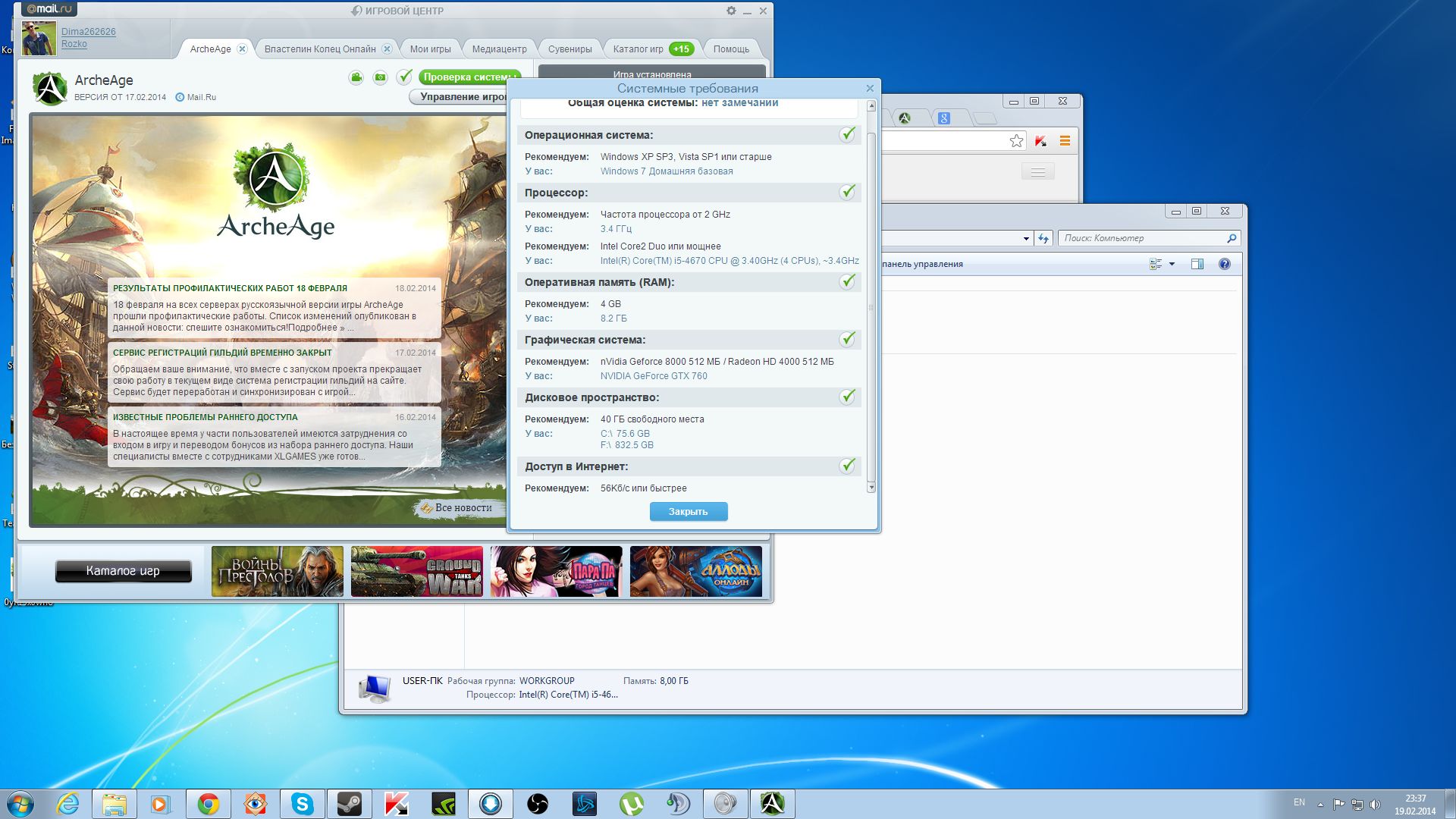Open Battle.net taskbar icon

[585, 804]
